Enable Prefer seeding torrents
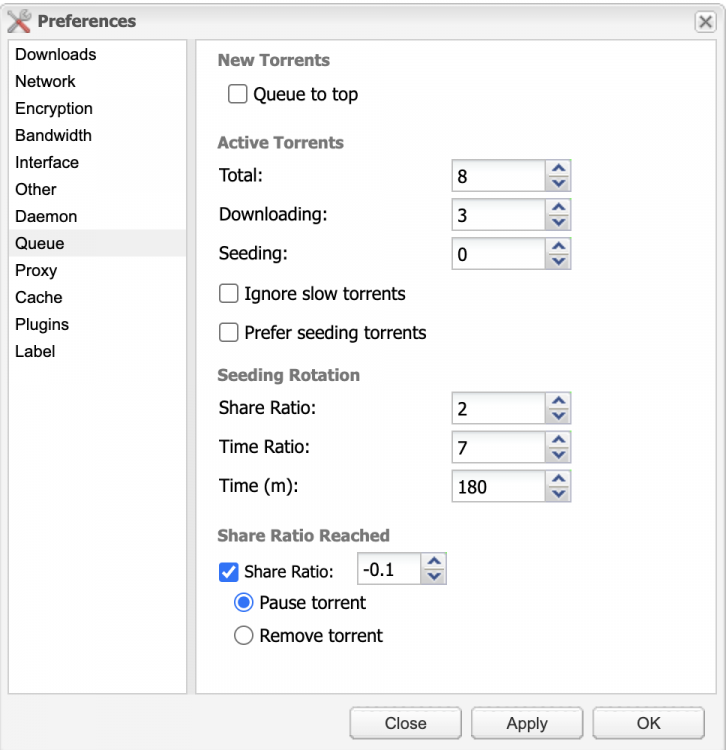This screenshot has width=726, height=750. [229, 332]
